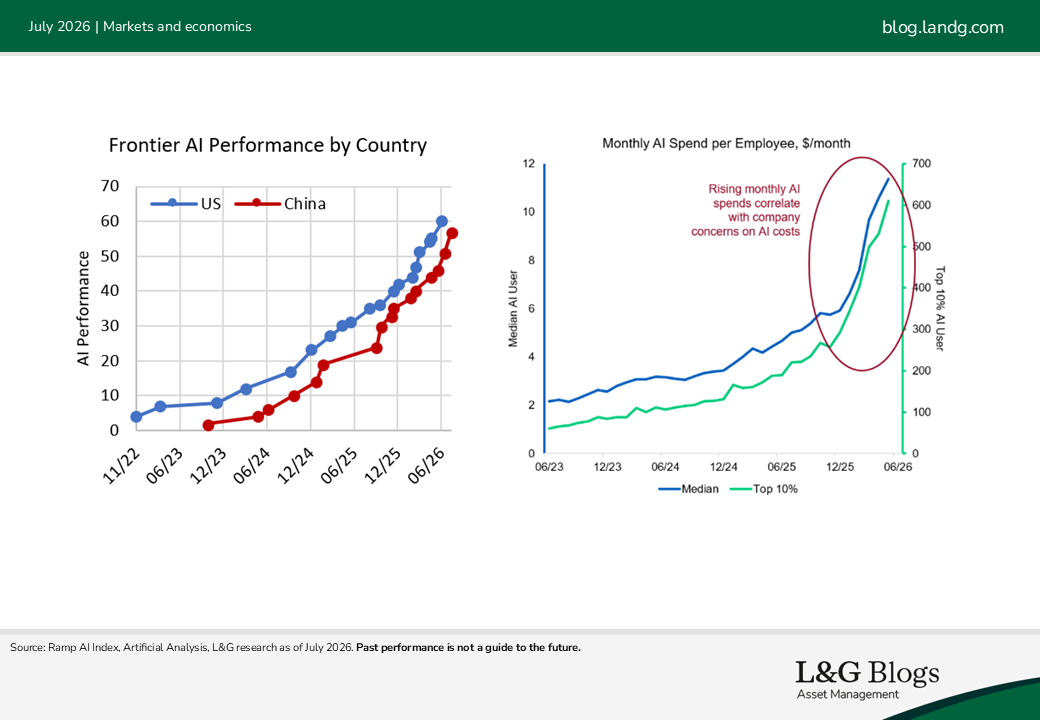
Task: Click the 11/22 x-axis label on left chart
Action: 123,465
